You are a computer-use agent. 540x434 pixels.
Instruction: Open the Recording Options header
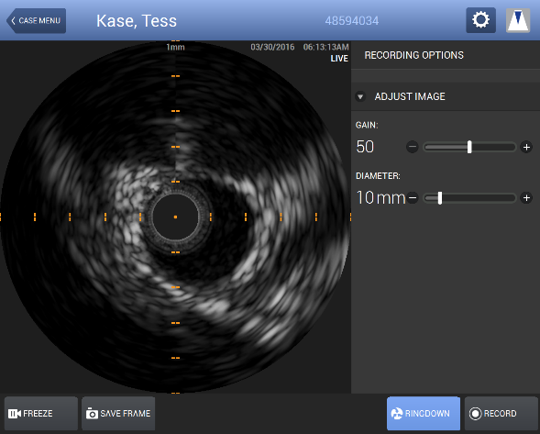click(414, 55)
